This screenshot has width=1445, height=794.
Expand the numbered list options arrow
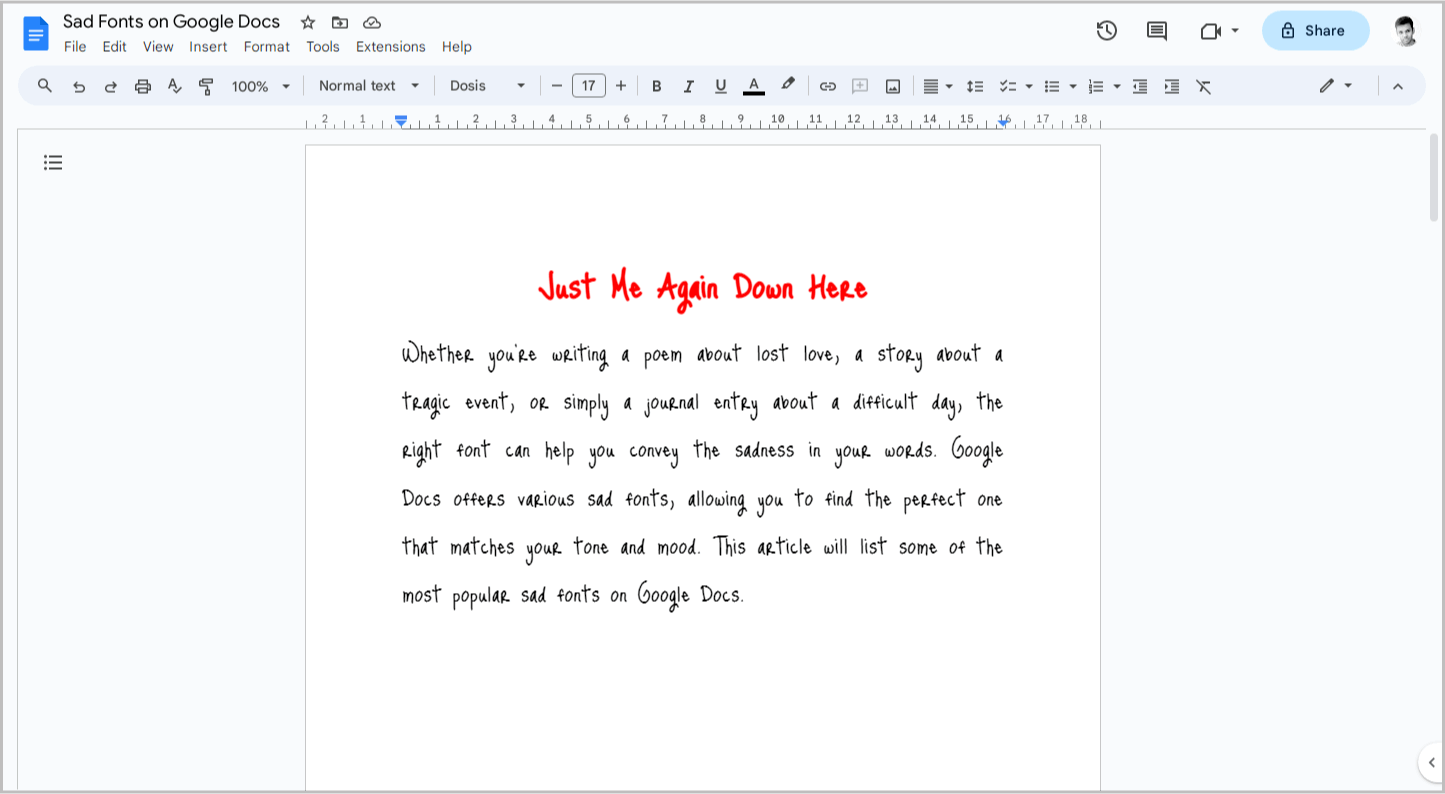pyautogui.click(x=1117, y=87)
